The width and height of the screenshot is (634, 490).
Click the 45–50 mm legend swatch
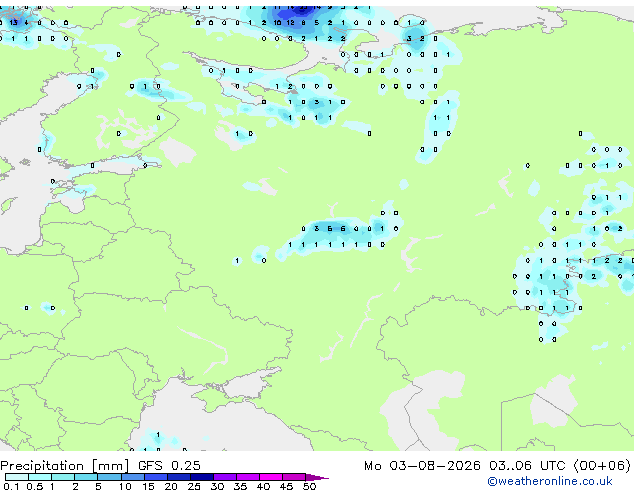point(294,477)
